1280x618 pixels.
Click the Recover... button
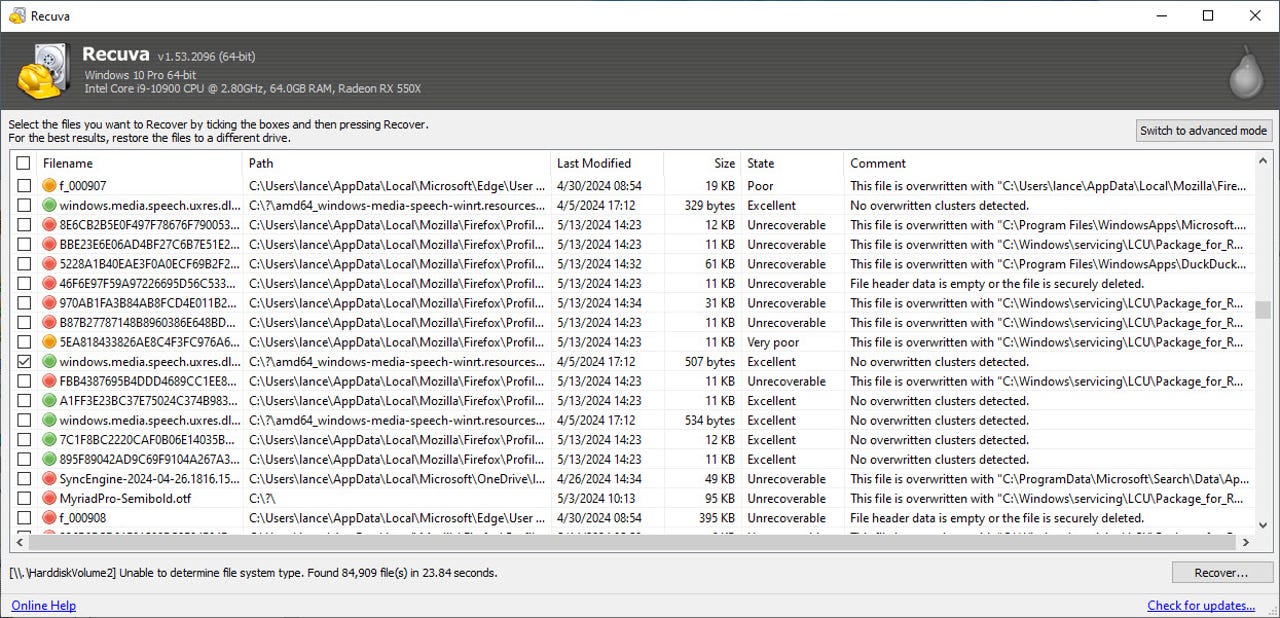(x=1221, y=573)
